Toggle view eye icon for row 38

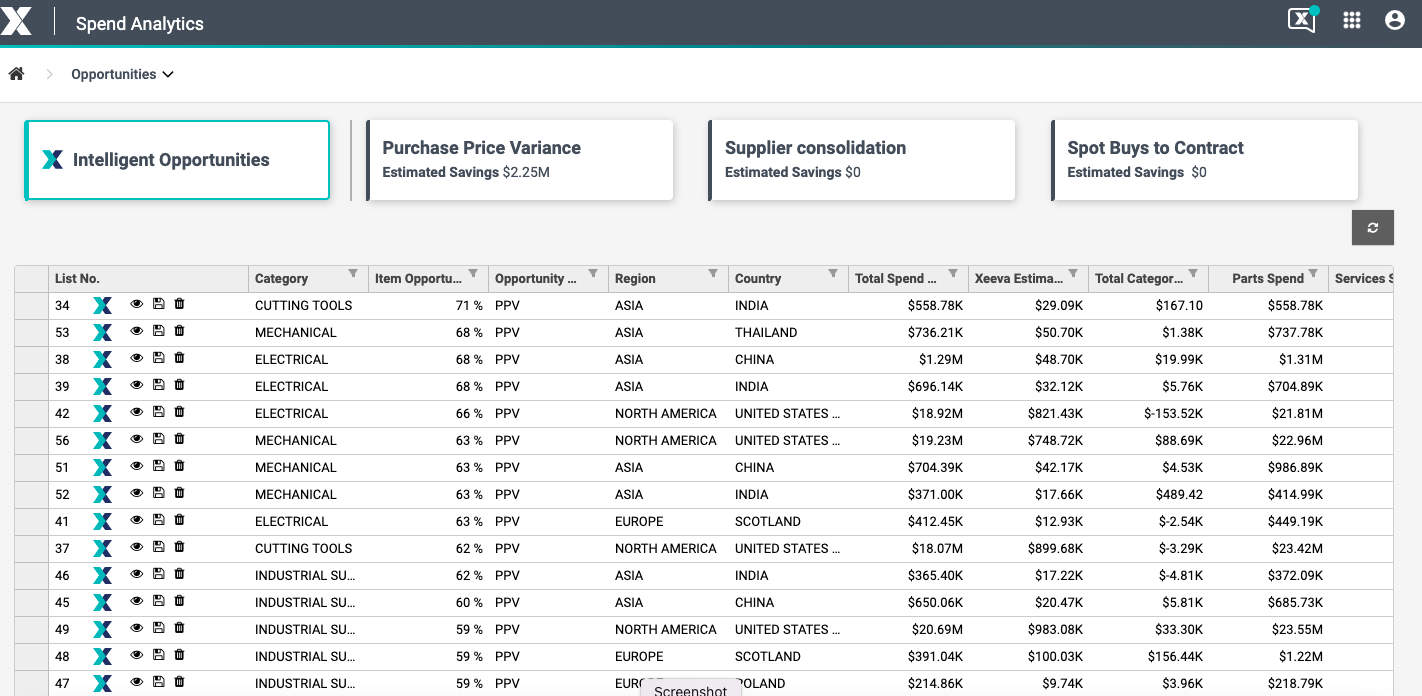137,358
